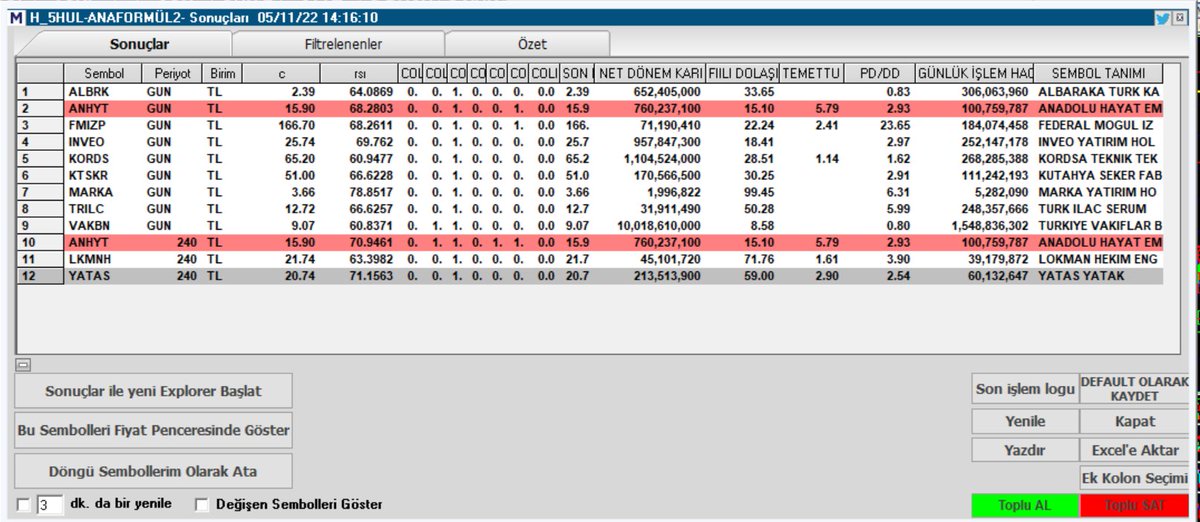Click the green 'Toplu AL' button
This screenshot has width=1200, height=522.
1025,504
